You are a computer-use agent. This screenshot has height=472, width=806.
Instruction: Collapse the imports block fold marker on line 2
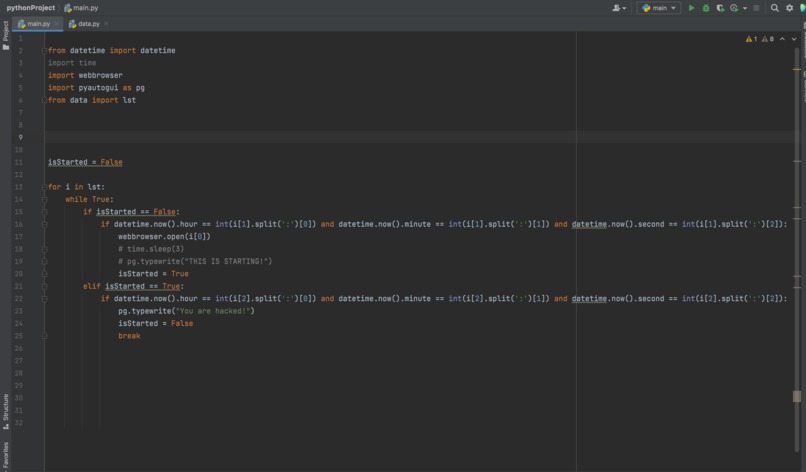44,50
